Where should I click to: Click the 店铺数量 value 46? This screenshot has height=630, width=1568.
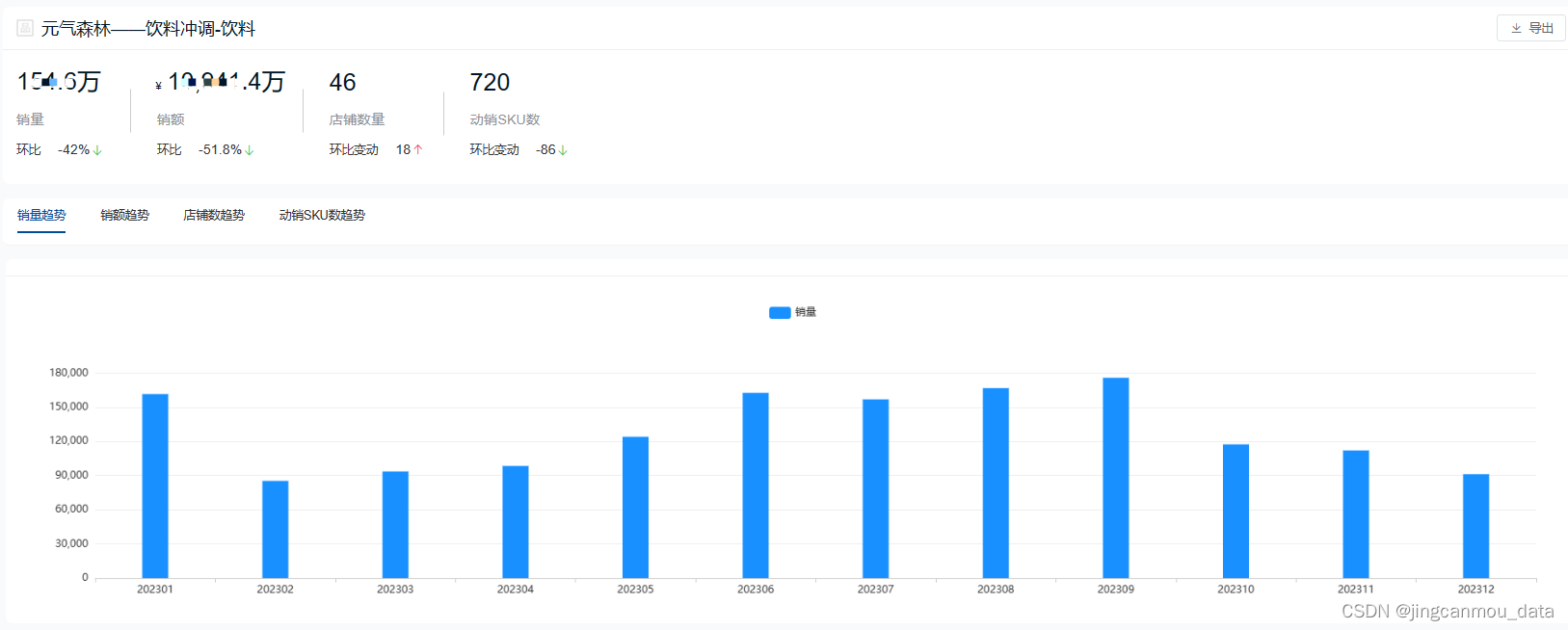click(x=342, y=82)
